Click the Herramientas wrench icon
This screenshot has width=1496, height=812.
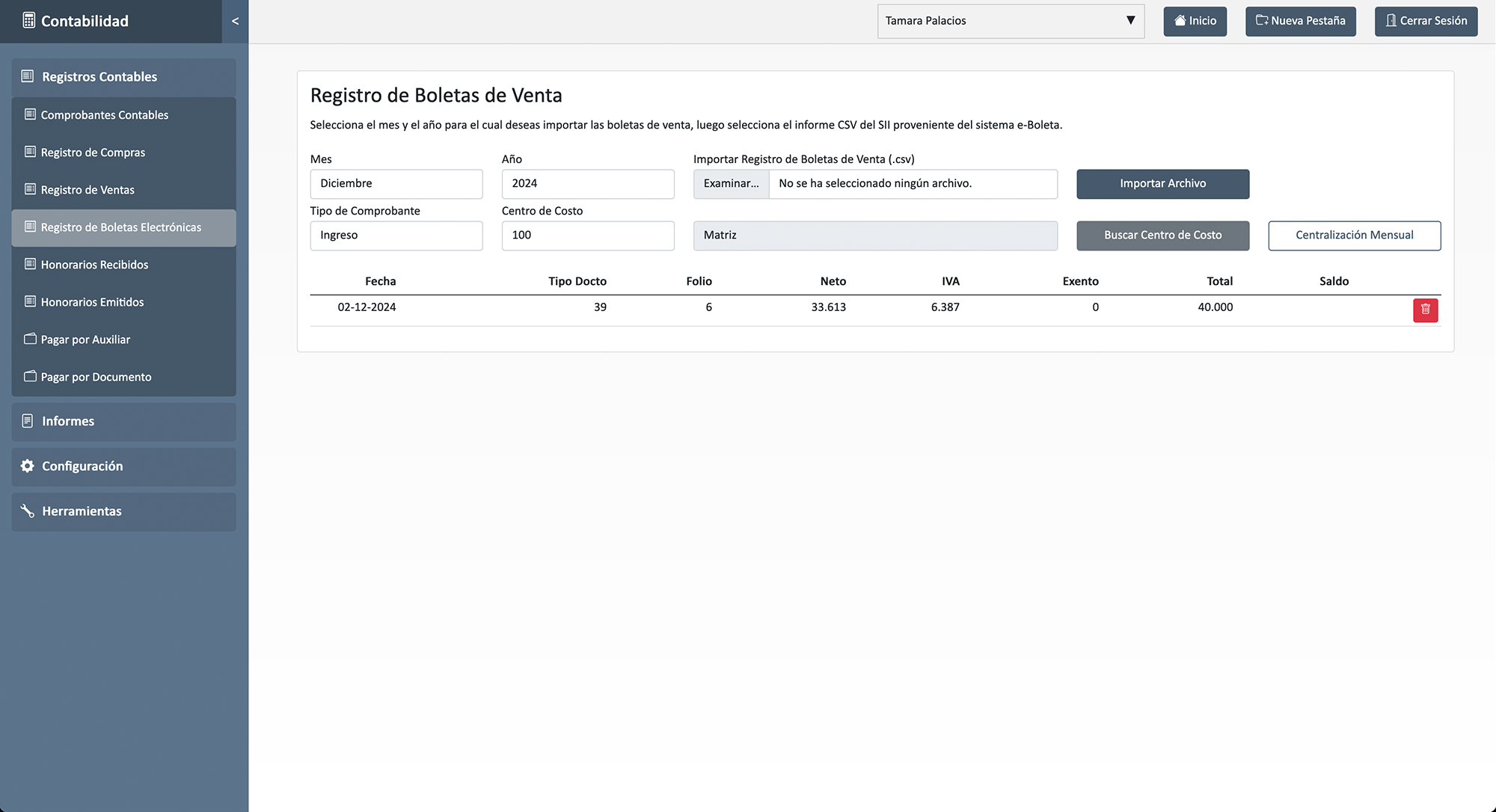(28, 511)
